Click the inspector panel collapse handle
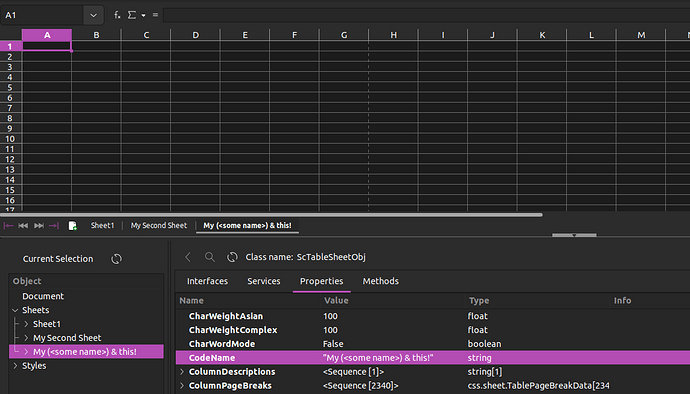690x394 pixels. point(574,235)
